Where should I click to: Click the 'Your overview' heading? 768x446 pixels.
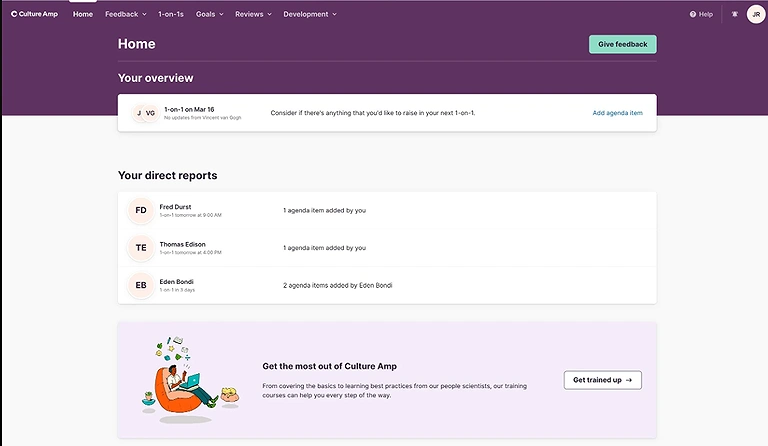coord(156,78)
